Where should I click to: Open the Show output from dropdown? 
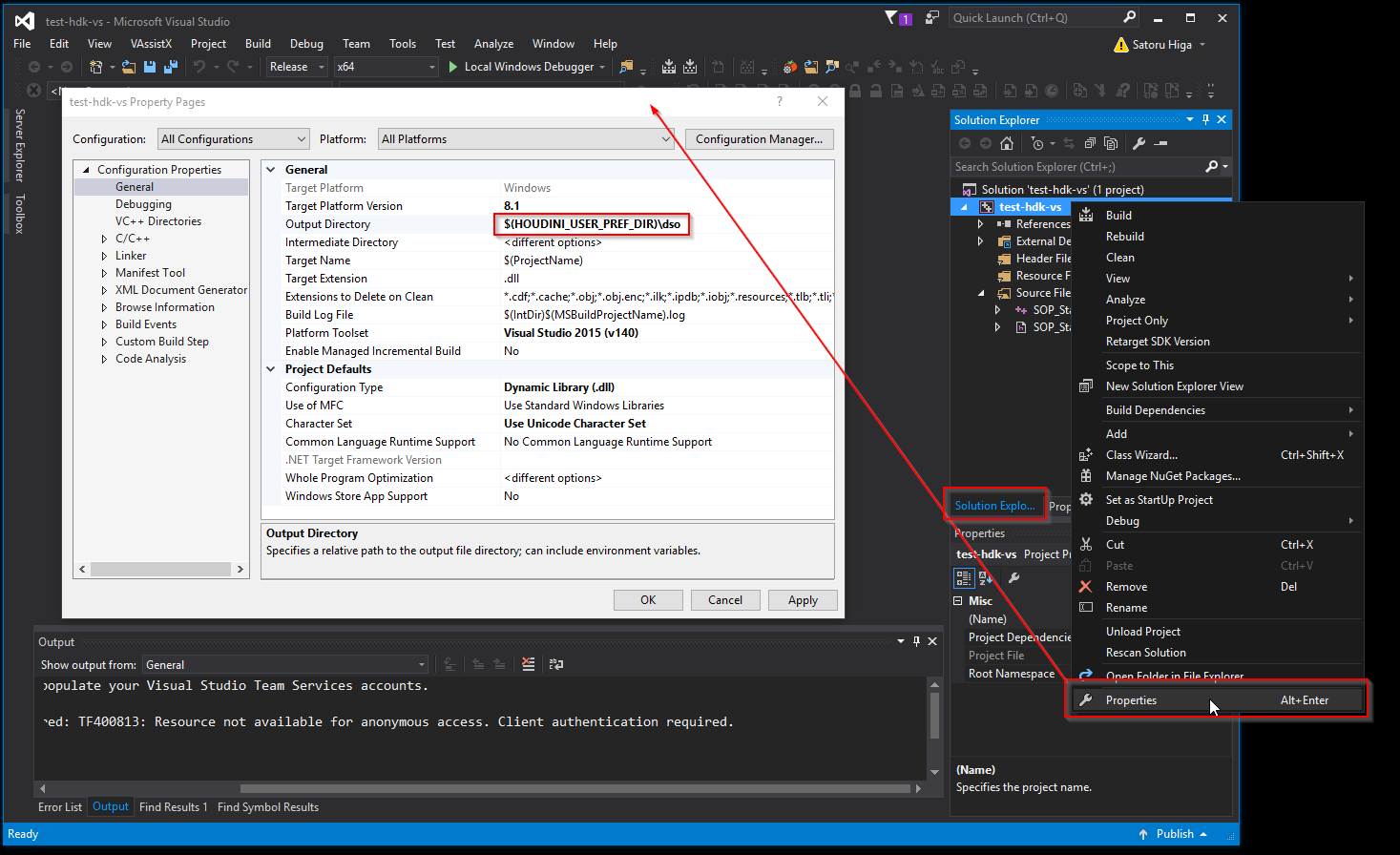(x=285, y=664)
